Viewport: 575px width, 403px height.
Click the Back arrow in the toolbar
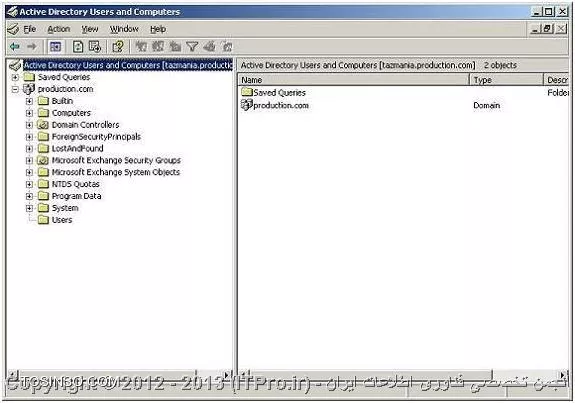(14, 47)
